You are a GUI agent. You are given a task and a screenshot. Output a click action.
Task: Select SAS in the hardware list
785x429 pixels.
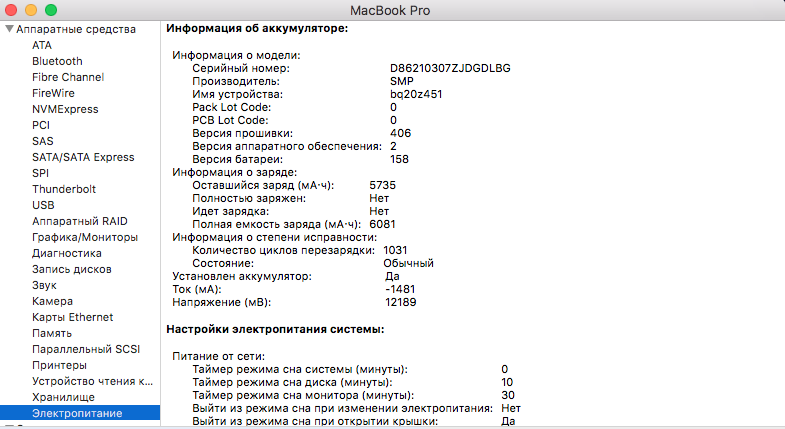(43, 141)
